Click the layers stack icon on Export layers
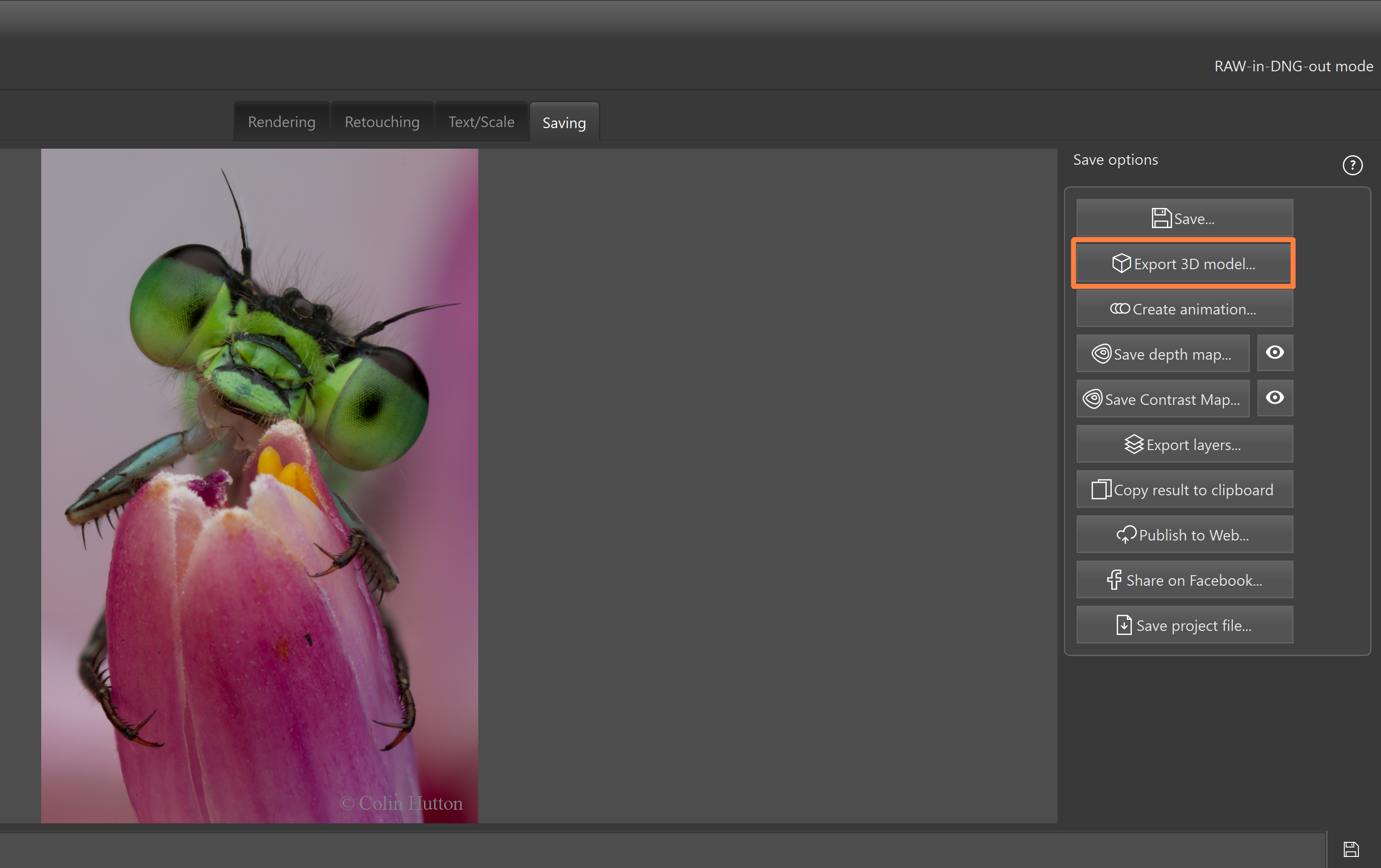Screen dimensions: 1381x868 pyautogui.click(x=1133, y=445)
